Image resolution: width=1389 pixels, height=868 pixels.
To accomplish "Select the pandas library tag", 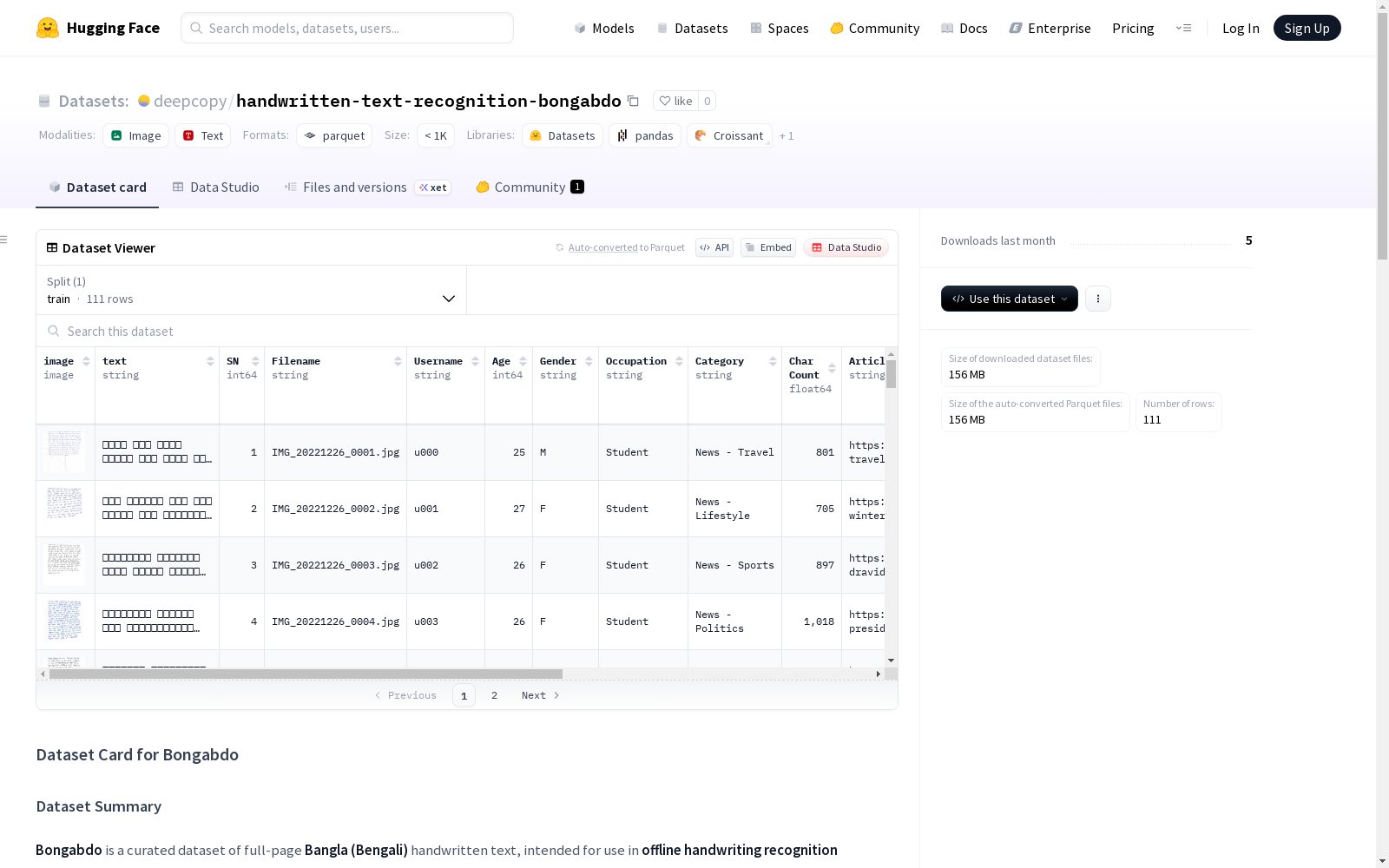I will [645, 135].
